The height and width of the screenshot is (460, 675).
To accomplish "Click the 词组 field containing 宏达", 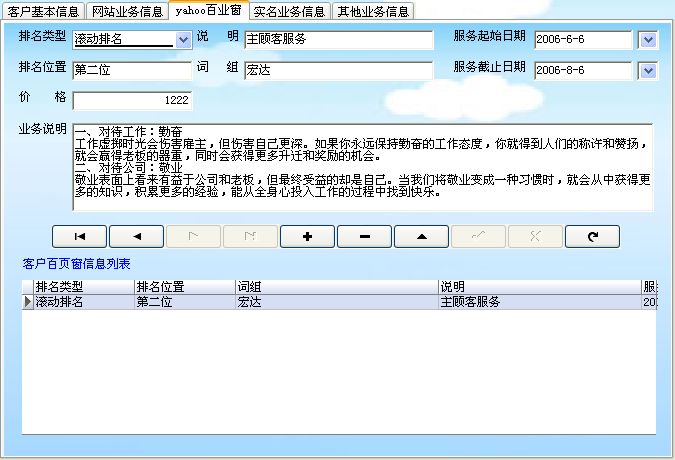I will (339, 71).
